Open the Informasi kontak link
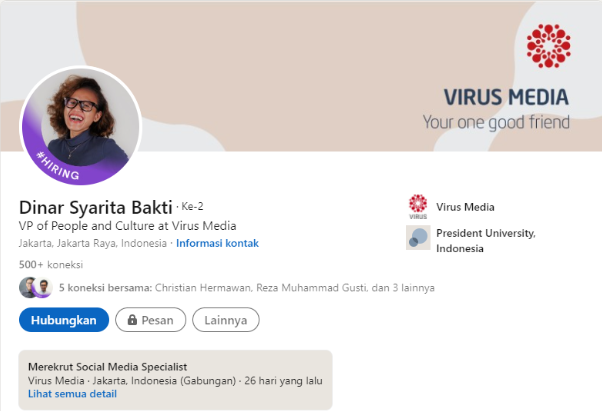 pyautogui.click(x=217, y=243)
